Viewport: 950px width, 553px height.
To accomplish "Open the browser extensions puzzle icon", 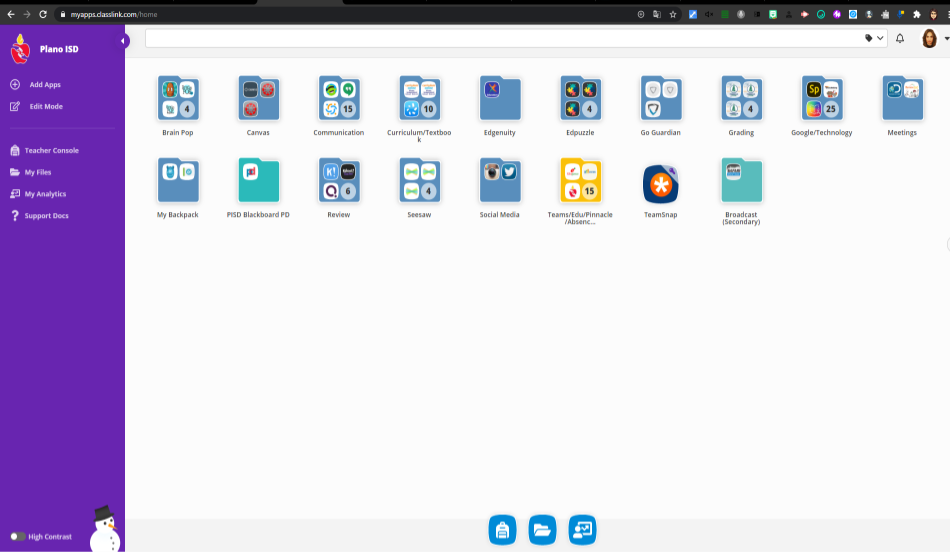I will point(917,15).
